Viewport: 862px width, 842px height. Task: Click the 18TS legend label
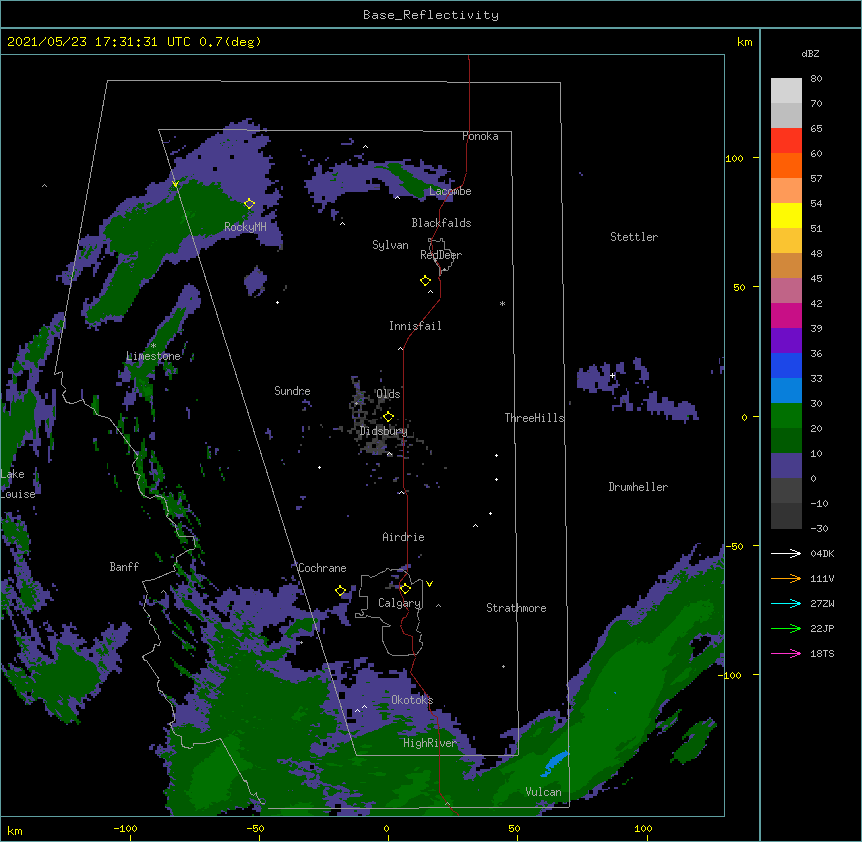[x=822, y=653]
